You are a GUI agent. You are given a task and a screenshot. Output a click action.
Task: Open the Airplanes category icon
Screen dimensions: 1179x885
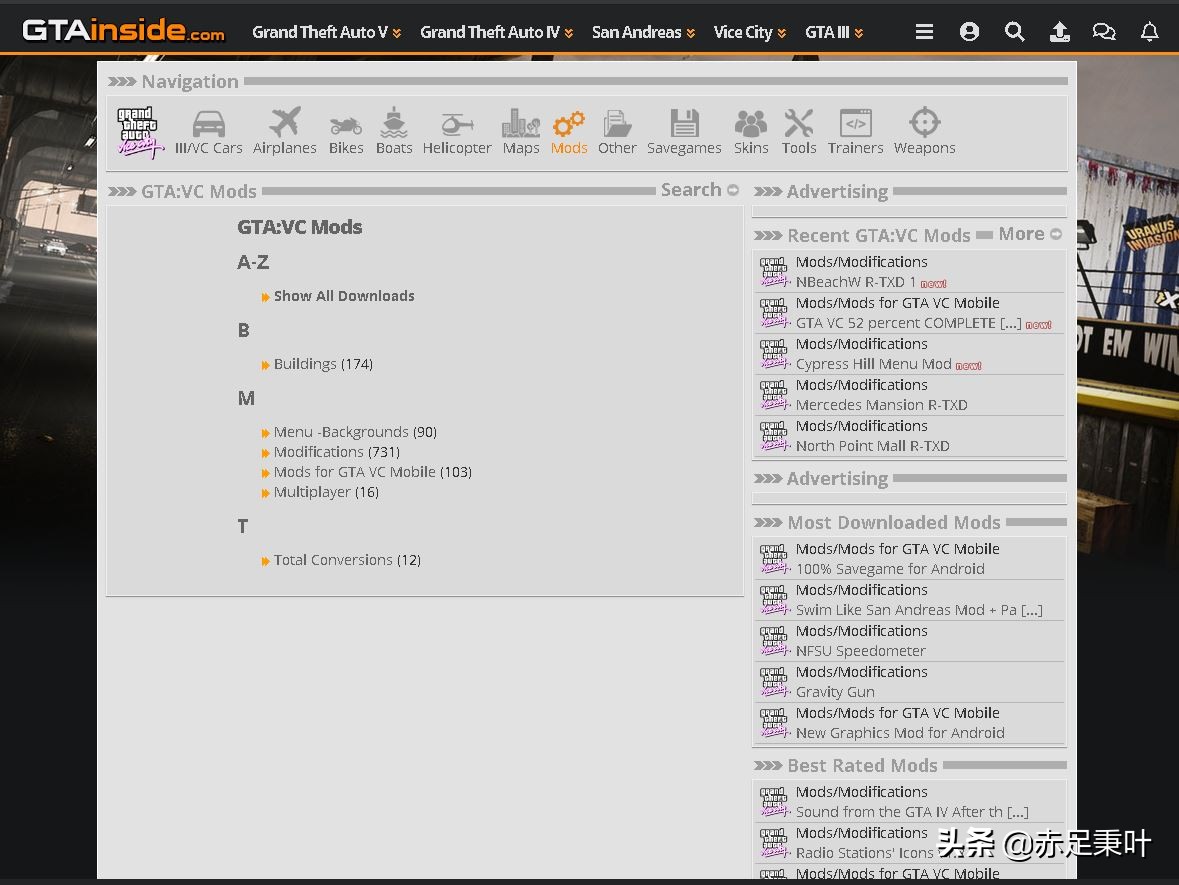tap(284, 125)
